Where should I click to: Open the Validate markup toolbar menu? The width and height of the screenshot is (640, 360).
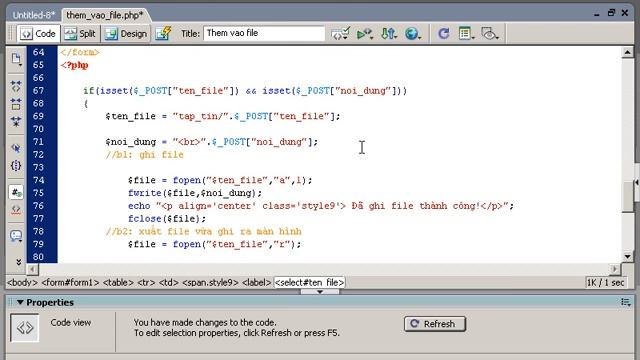[340, 33]
